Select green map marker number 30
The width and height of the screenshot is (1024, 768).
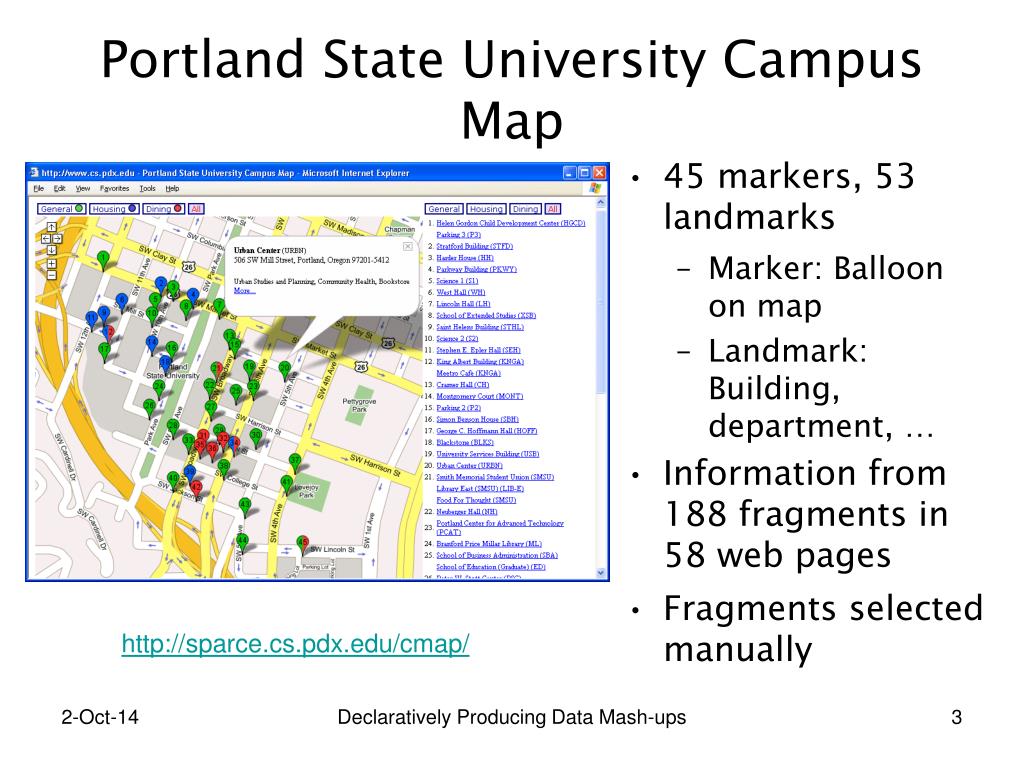click(256, 437)
